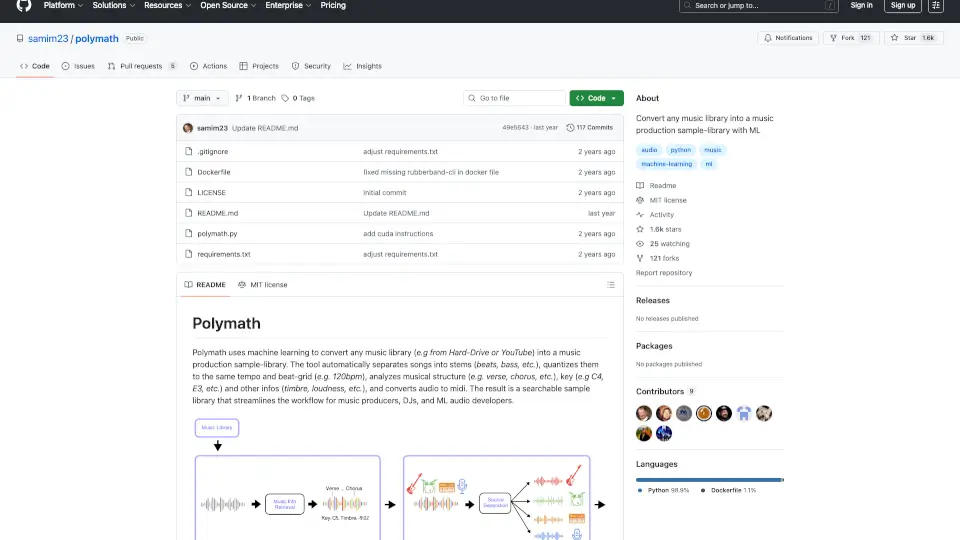Click the Sign up button
This screenshot has width=960, height=540.
click(902, 6)
